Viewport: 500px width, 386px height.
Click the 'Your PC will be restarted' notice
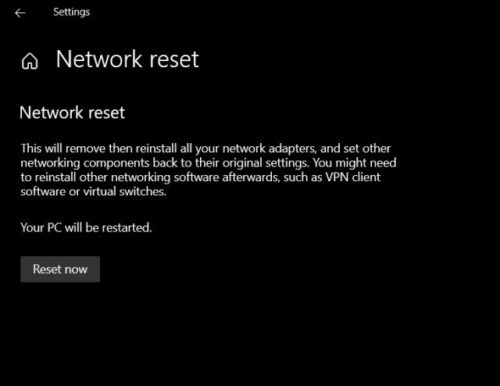click(x=86, y=228)
